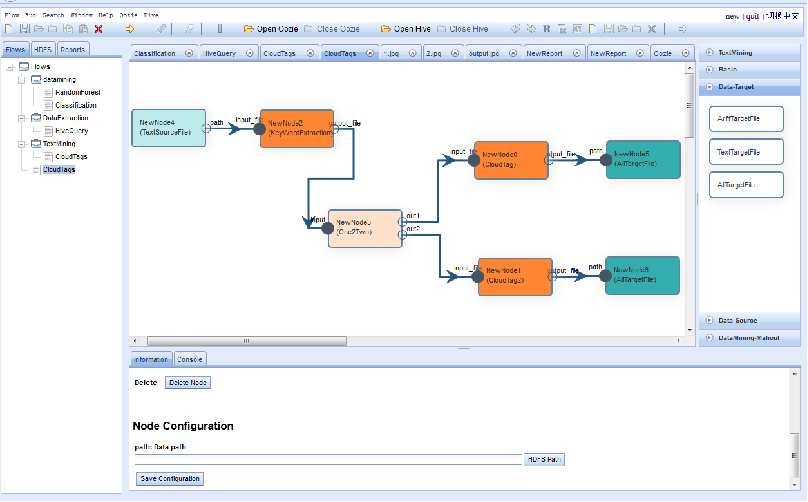Switch to the HDFS side tab
The image size is (808, 502).
pyautogui.click(x=43, y=49)
